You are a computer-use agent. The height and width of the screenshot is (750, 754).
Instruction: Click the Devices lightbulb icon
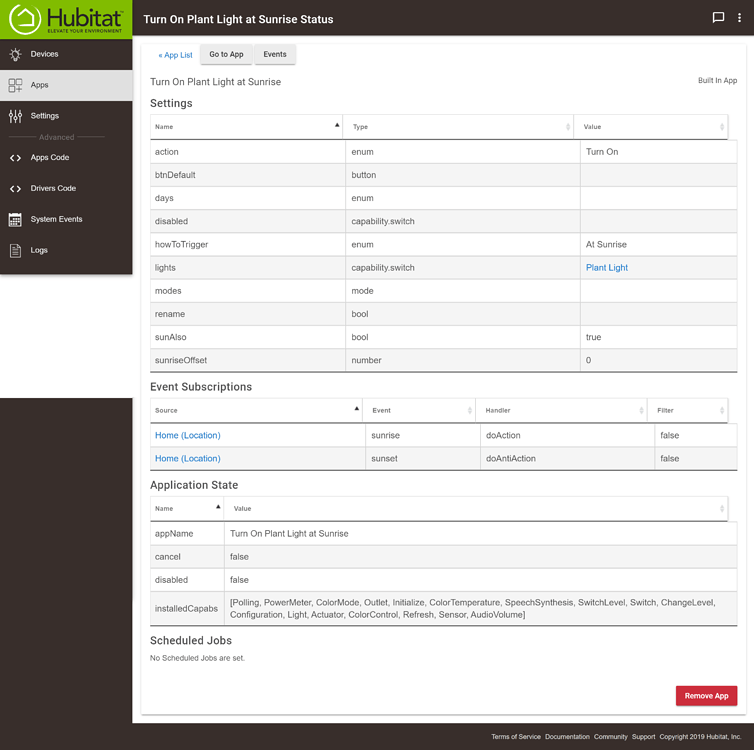coord(15,54)
